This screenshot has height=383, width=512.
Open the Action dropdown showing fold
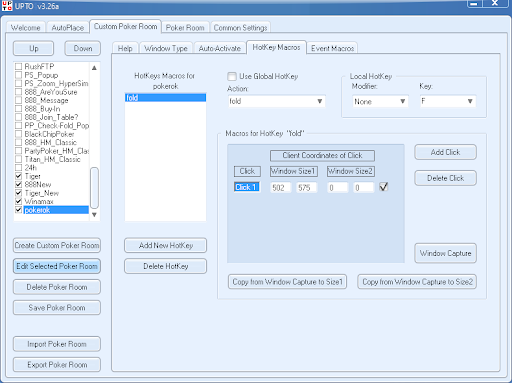tap(276, 101)
